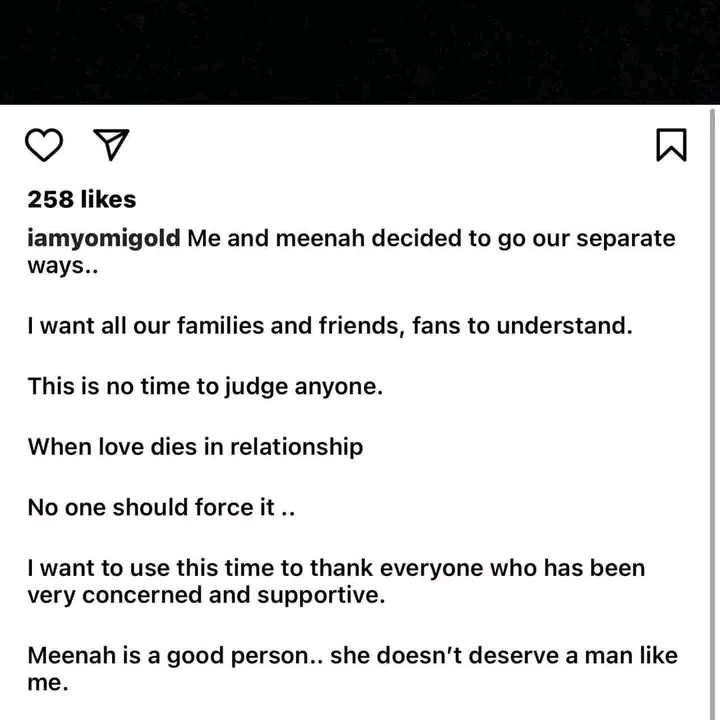This screenshot has height=720, width=720.
Task: Save the post with the bookmark icon
Action: [x=671, y=146]
